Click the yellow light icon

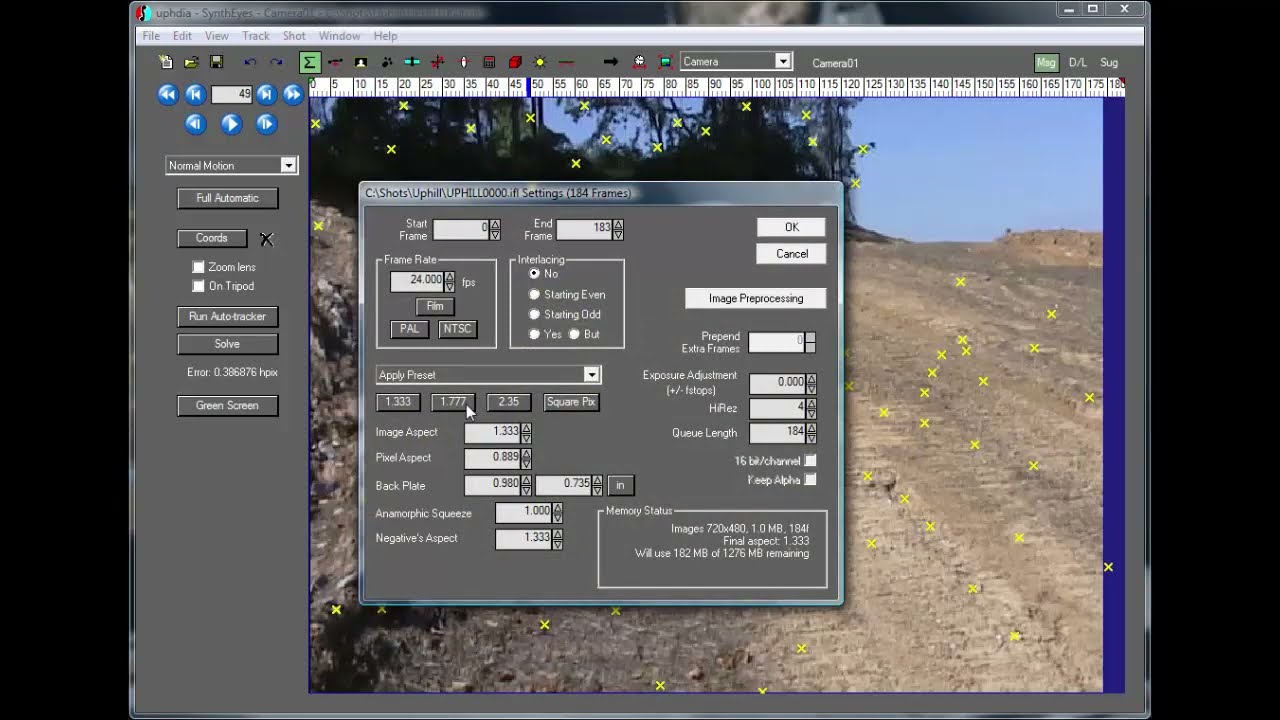pyautogui.click(x=540, y=62)
